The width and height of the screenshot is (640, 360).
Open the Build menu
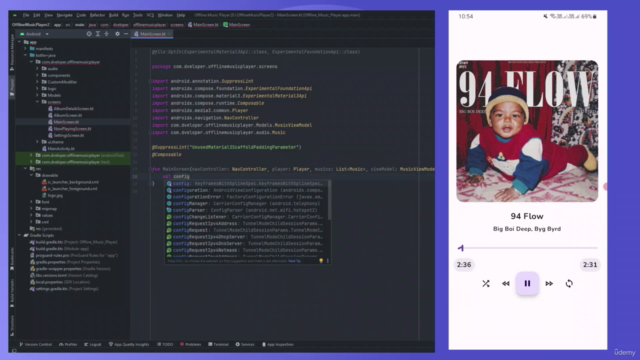pos(113,15)
